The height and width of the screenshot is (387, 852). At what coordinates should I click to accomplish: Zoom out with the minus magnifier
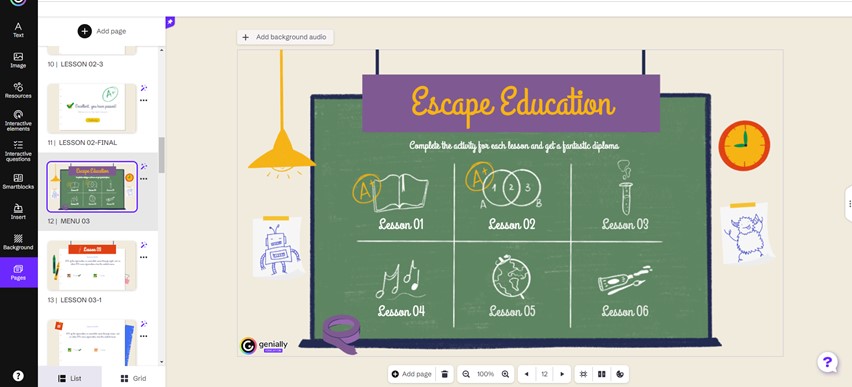click(466, 374)
